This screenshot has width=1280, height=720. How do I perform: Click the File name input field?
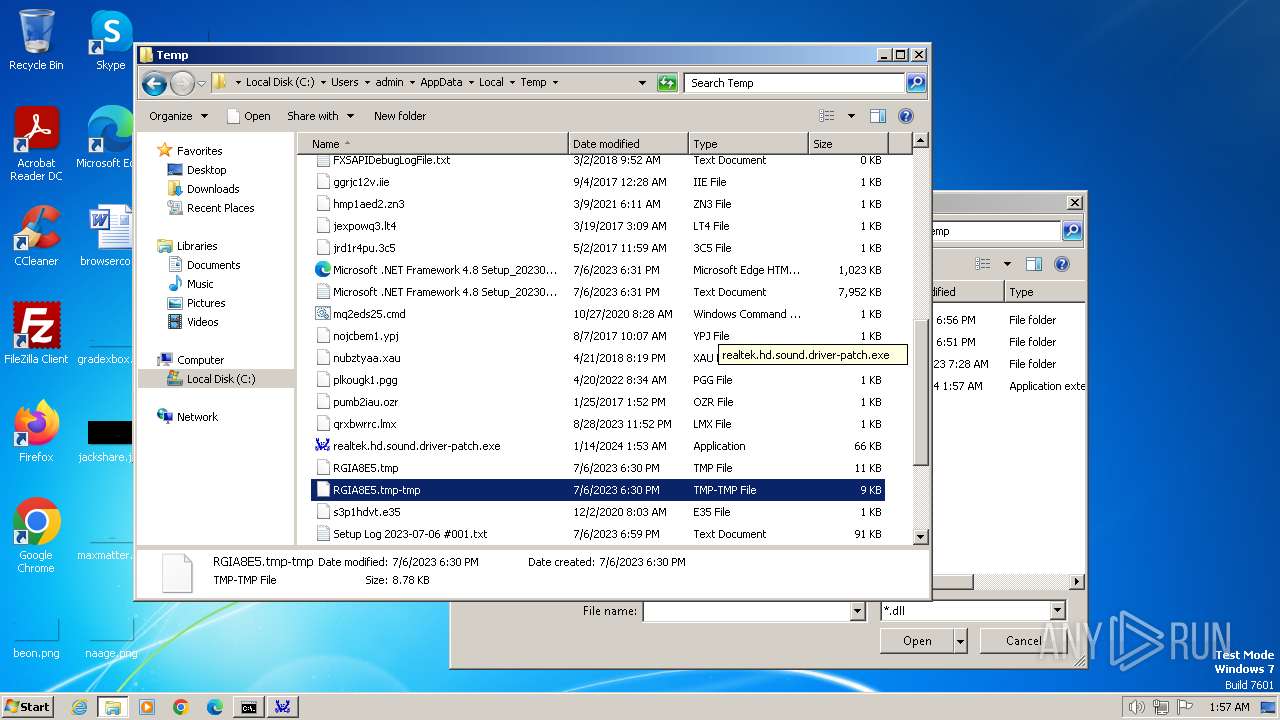click(745, 611)
